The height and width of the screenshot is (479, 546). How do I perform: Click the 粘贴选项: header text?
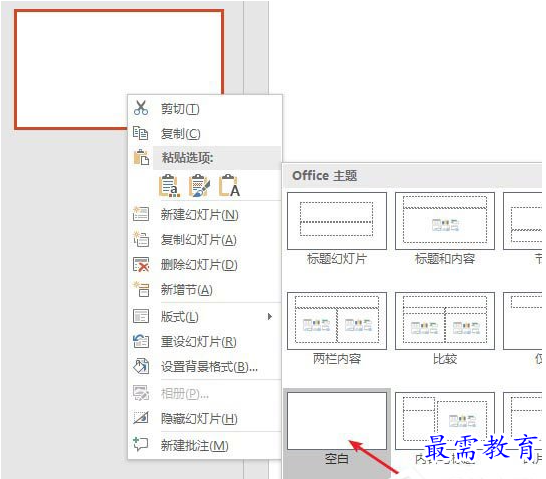tap(187, 158)
